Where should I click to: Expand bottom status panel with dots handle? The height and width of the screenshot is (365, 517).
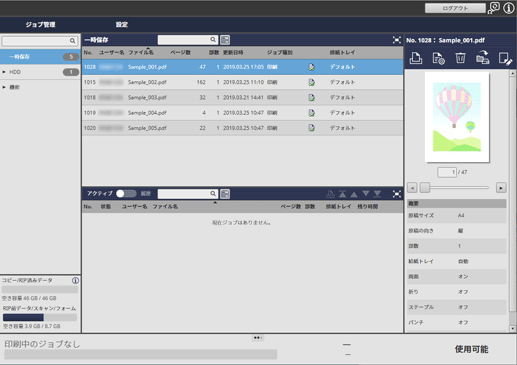[x=257, y=338]
